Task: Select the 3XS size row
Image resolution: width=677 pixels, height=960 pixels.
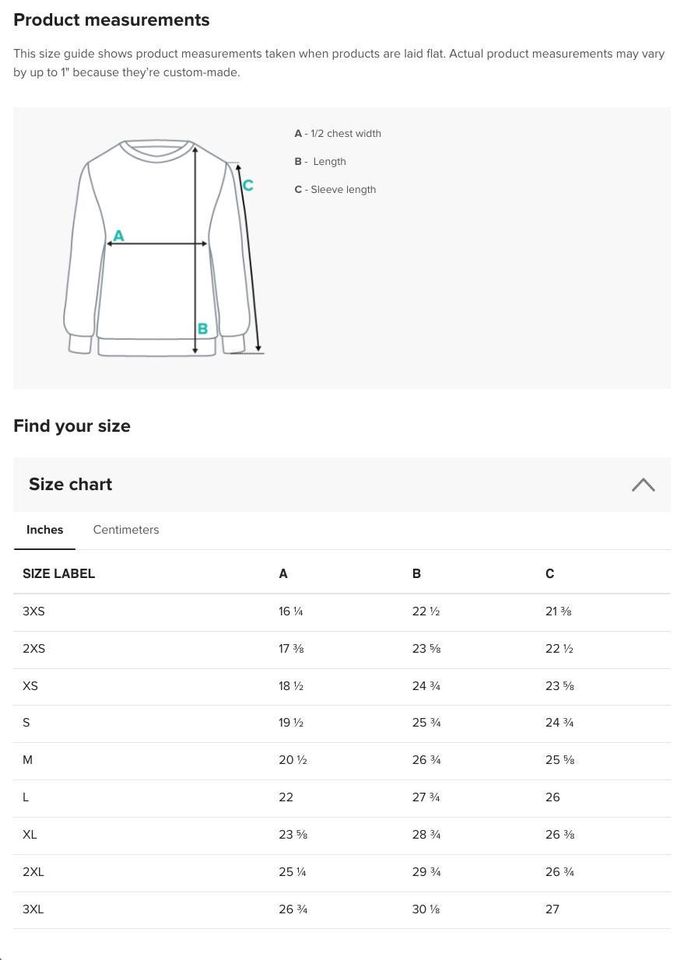Action: tap(34, 611)
